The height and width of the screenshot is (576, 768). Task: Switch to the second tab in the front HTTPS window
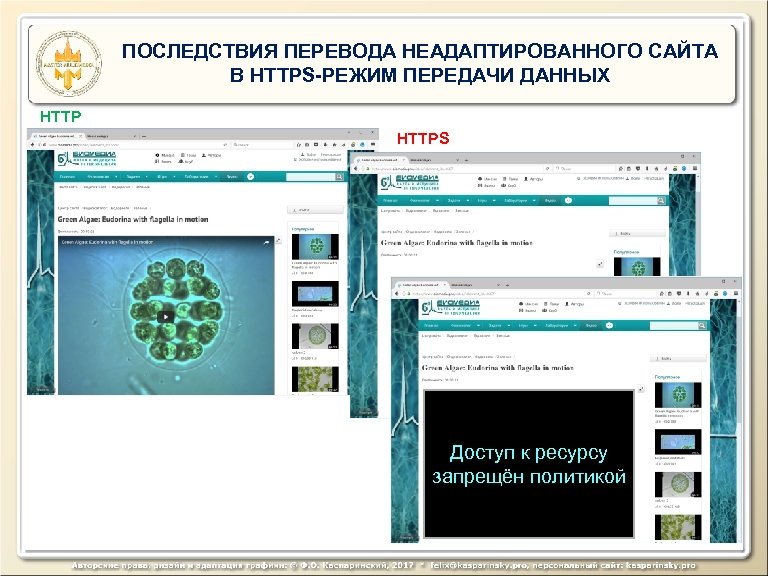(476, 285)
